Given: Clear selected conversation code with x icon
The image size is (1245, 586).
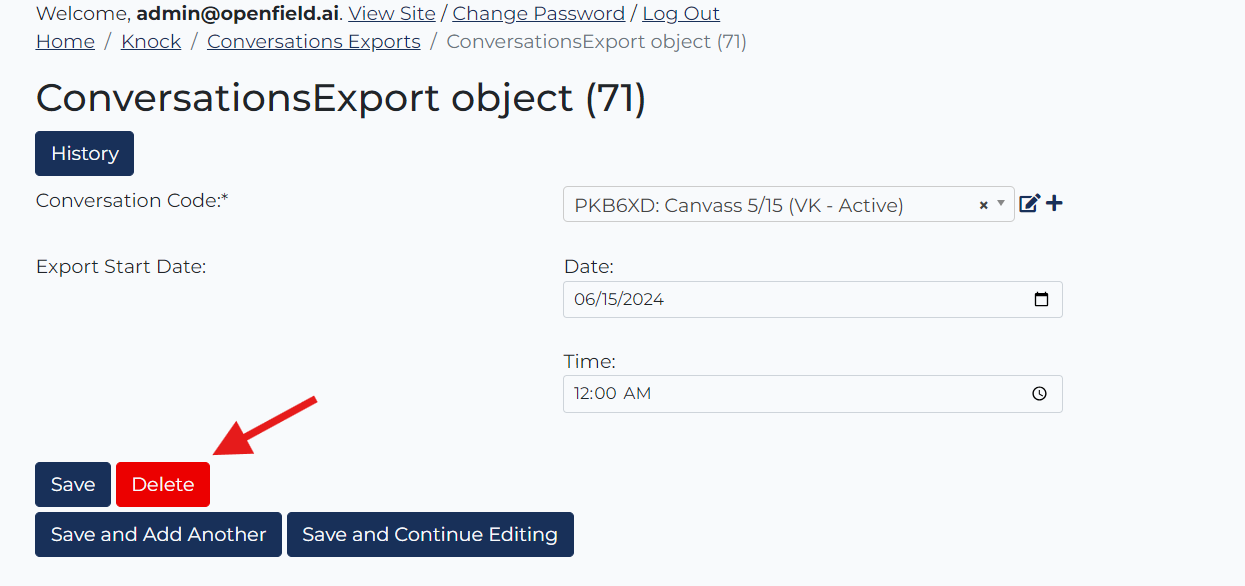Looking at the screenshot, I should click(x=983, y=205).
